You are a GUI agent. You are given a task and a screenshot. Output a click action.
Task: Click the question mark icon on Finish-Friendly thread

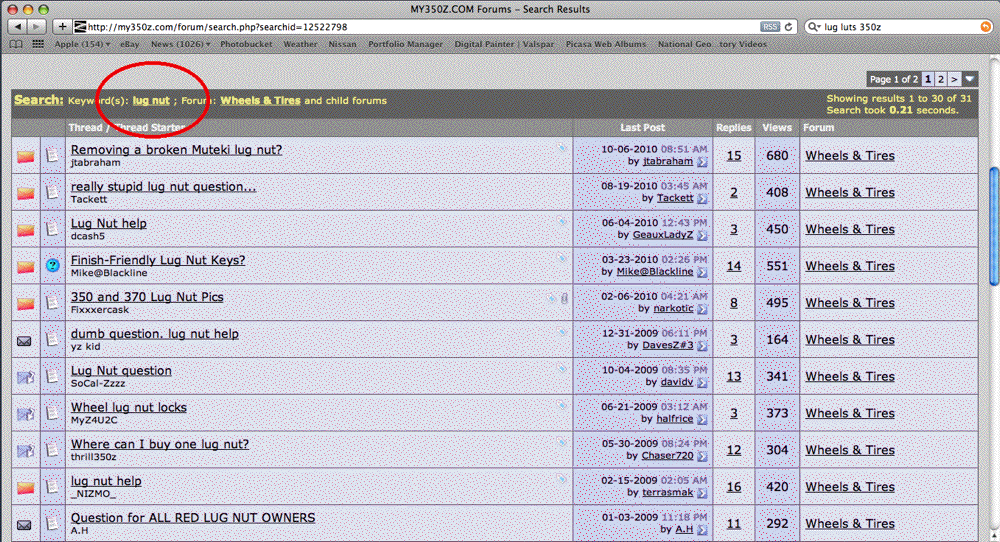coord(53,266)
